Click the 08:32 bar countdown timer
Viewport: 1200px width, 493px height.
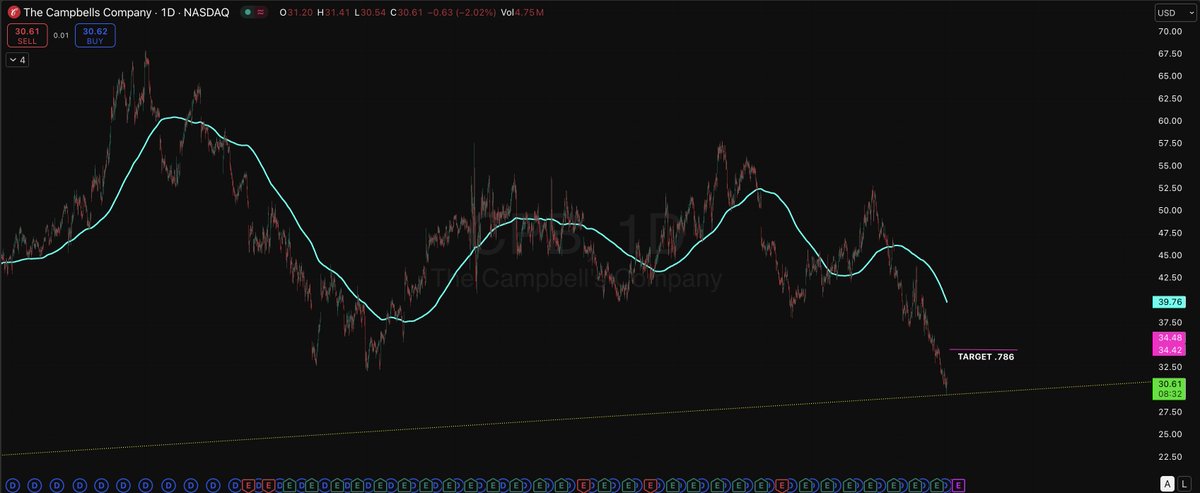(x=1169, y=395)
